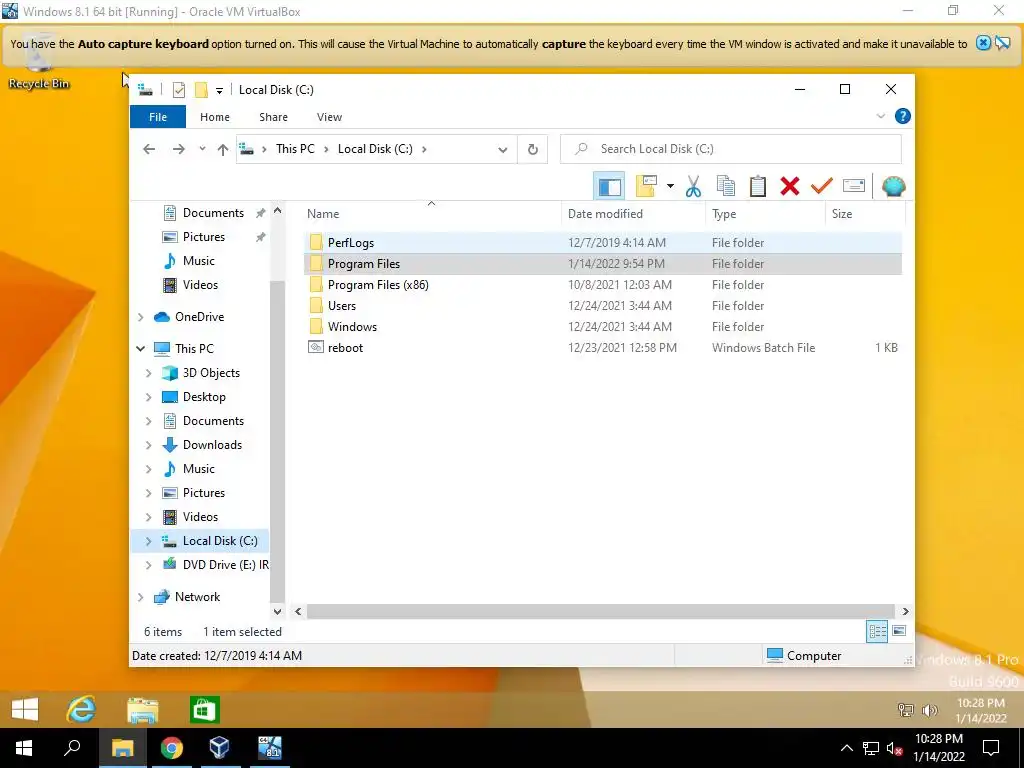The height and width of the screenshot is (768, 1024).
Task: Select the reboot batch file
Action: 602,347
